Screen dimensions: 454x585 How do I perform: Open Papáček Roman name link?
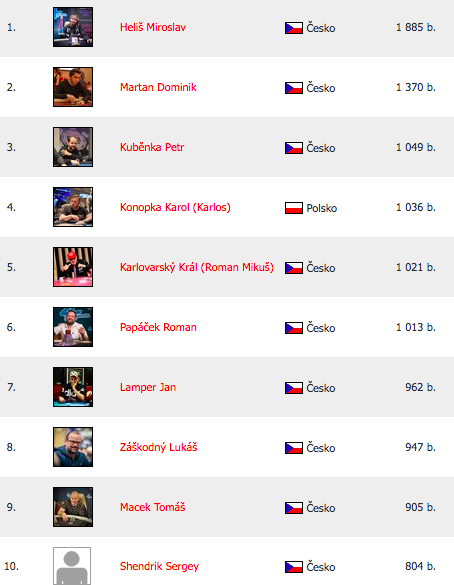[158, 327]
